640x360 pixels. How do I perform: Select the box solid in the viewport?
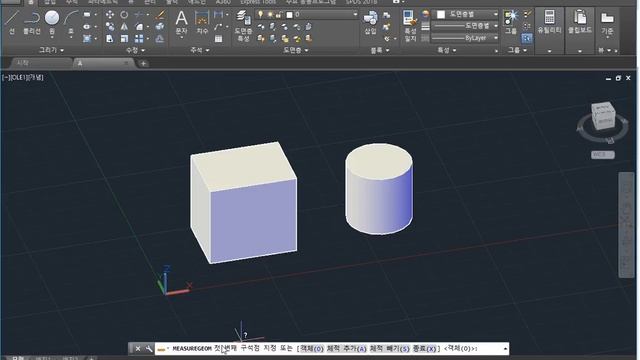(x=244, y=203)
